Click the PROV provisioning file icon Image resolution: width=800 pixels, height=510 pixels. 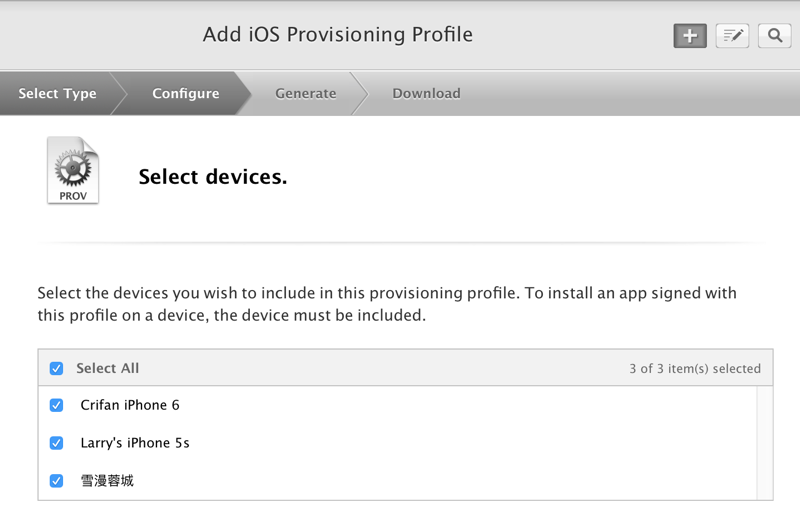click(x=73, y=171)
